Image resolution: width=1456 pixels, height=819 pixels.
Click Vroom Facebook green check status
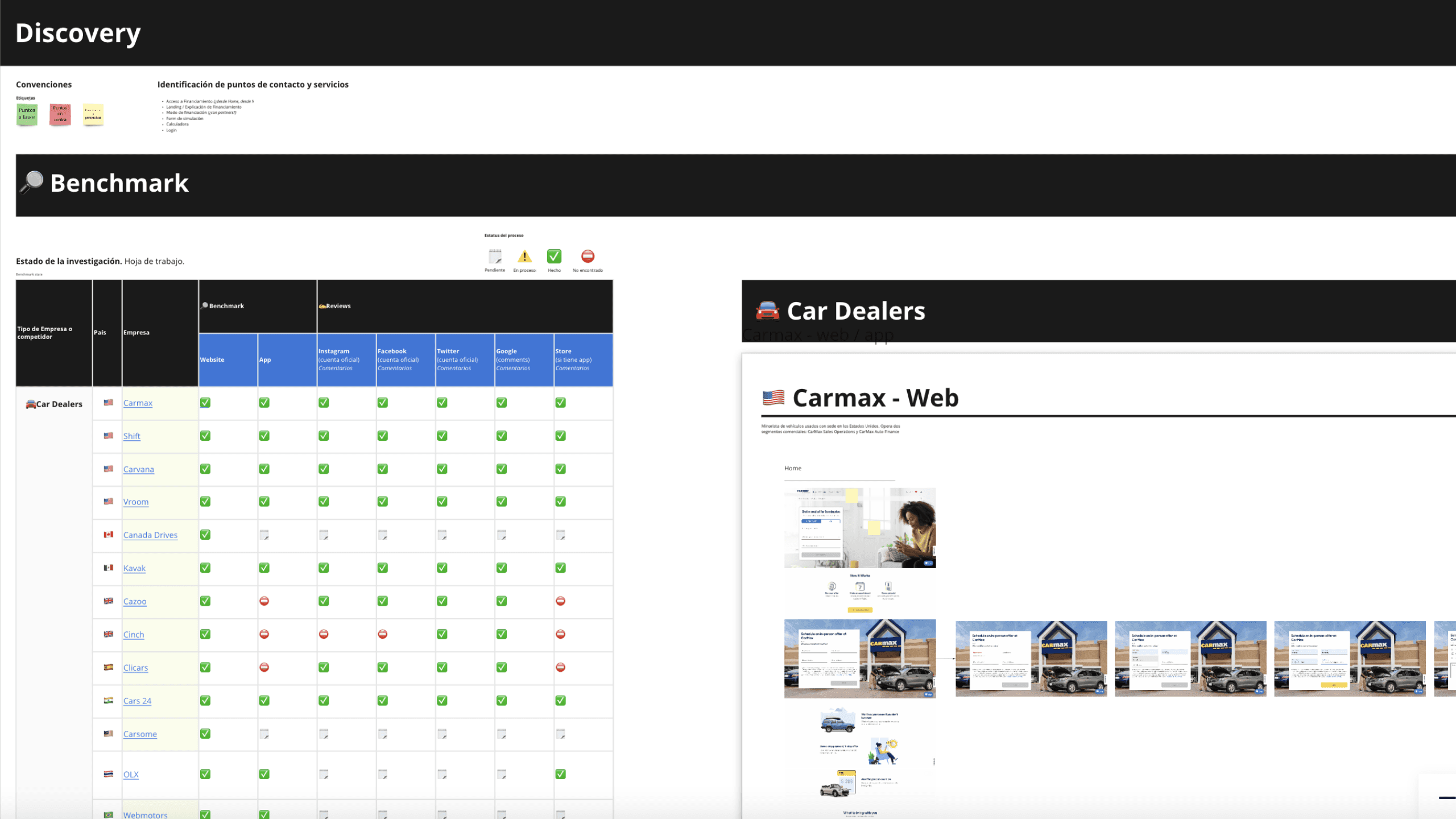click(383, 502)
